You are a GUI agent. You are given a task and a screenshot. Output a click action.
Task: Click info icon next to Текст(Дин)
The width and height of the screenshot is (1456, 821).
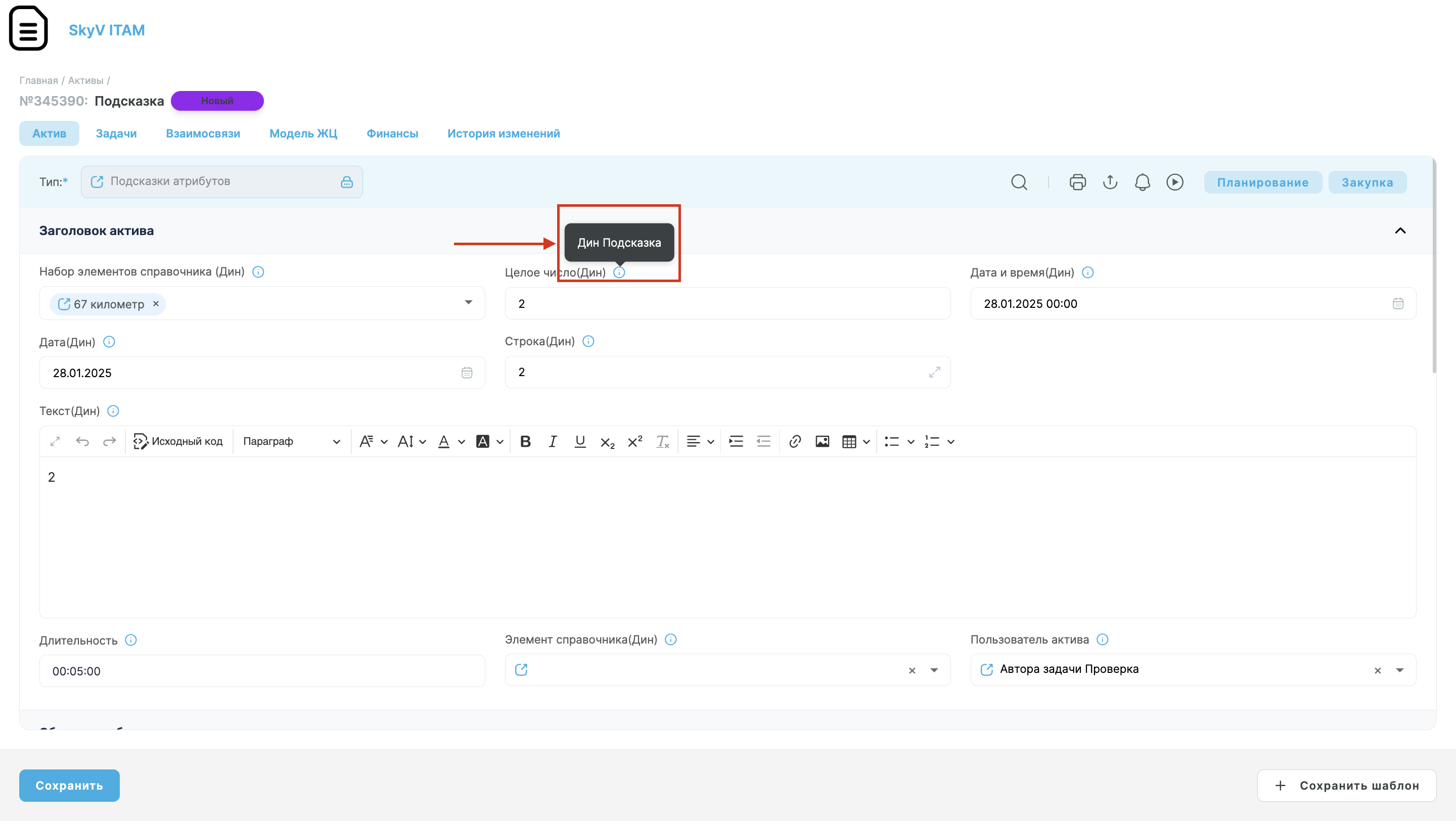point(113,411)
